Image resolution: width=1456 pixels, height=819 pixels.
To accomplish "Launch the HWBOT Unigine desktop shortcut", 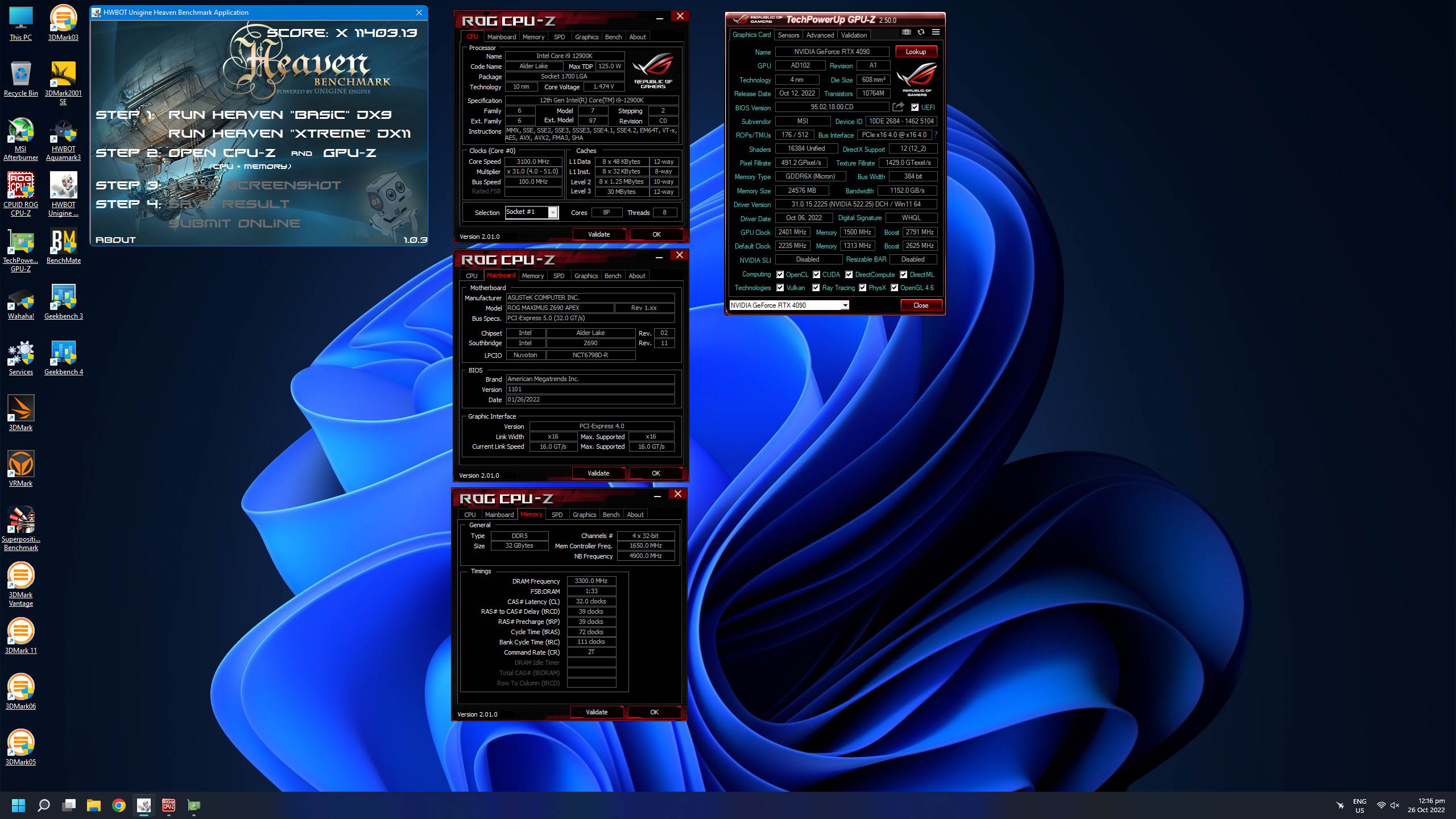I will [x=63, y=194].
